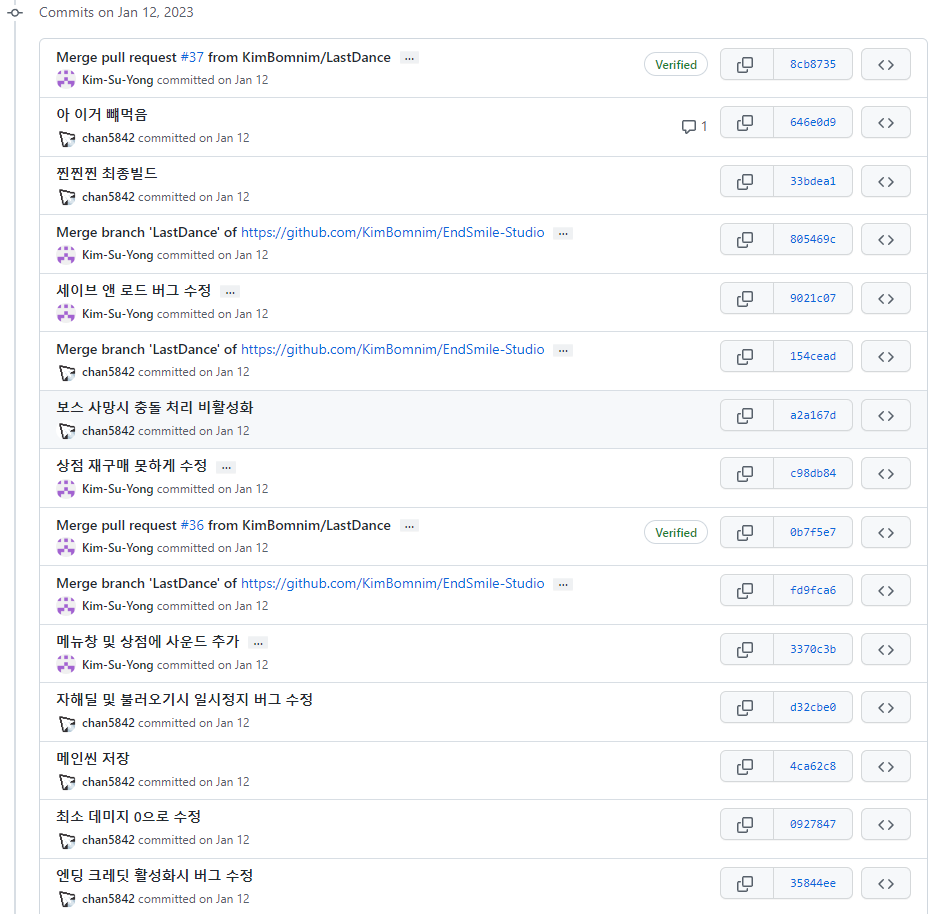Expand '메뉴창 및 상점에 사운드 추가' details
Viewport: 941px width, 914px height.
pyautogui.click(x=257, y=642)
